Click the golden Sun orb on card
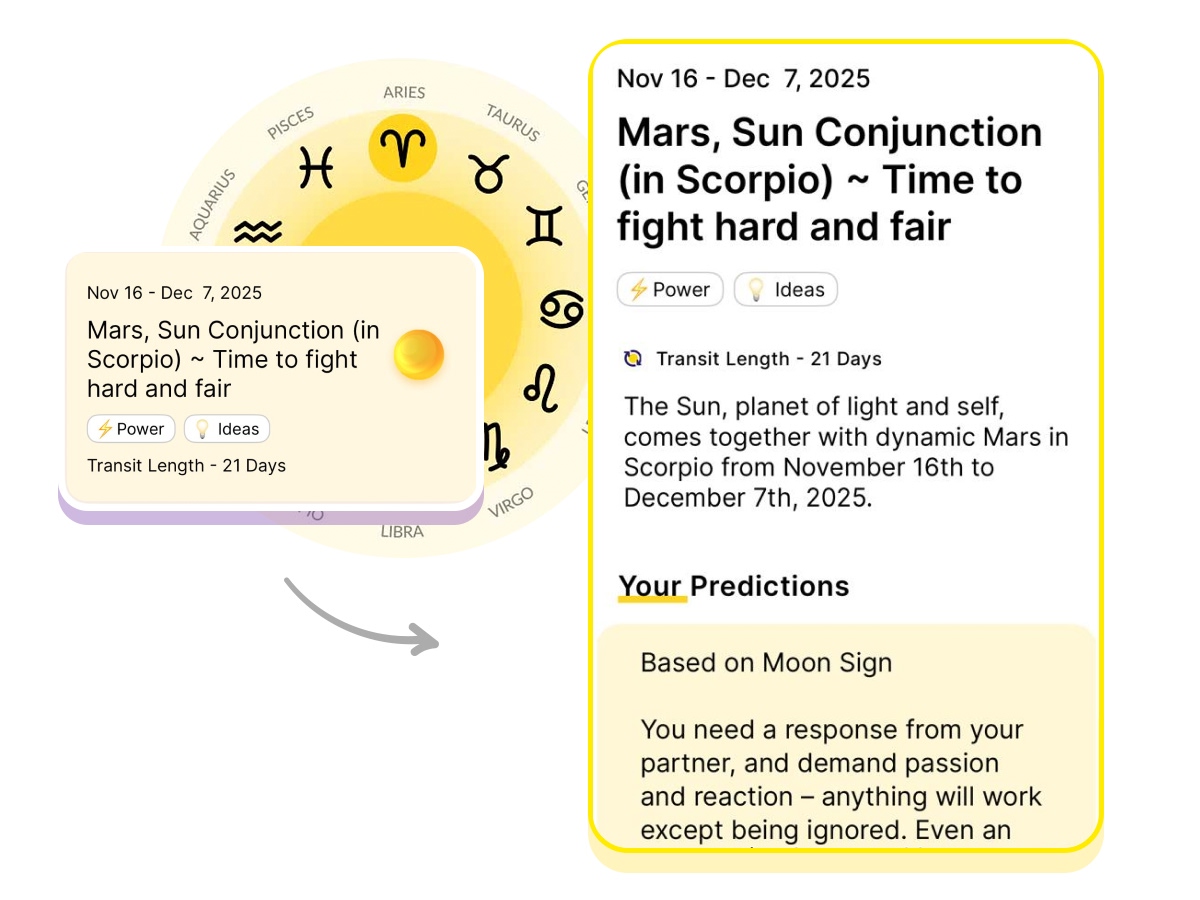The width and height of the screenshot is (1200, 900). [x=418, y=354]
